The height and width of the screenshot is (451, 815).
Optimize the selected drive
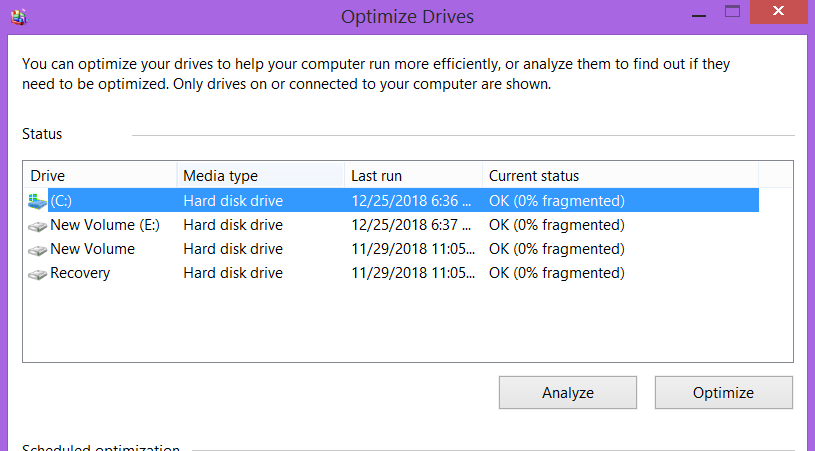coord(724,392)
